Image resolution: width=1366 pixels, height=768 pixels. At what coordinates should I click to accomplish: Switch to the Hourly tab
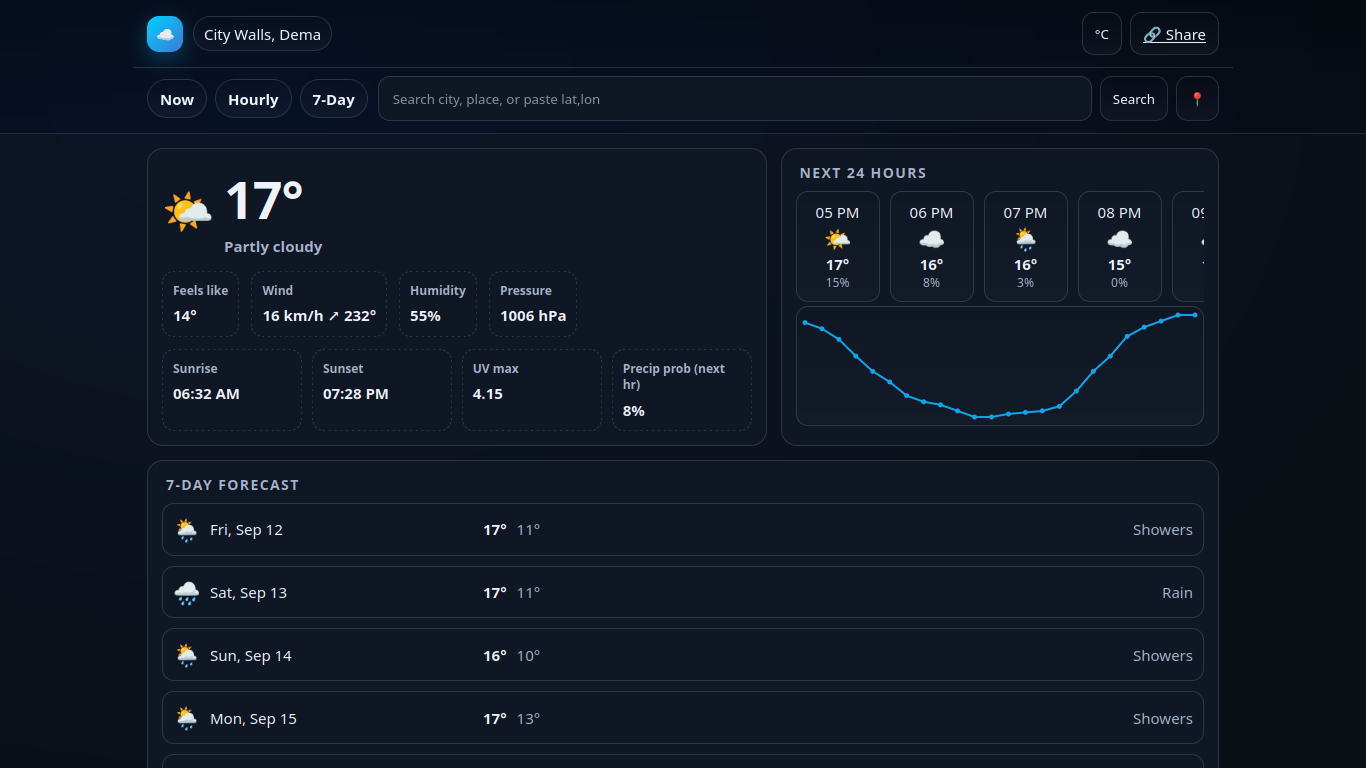click(x=253, y=99)
